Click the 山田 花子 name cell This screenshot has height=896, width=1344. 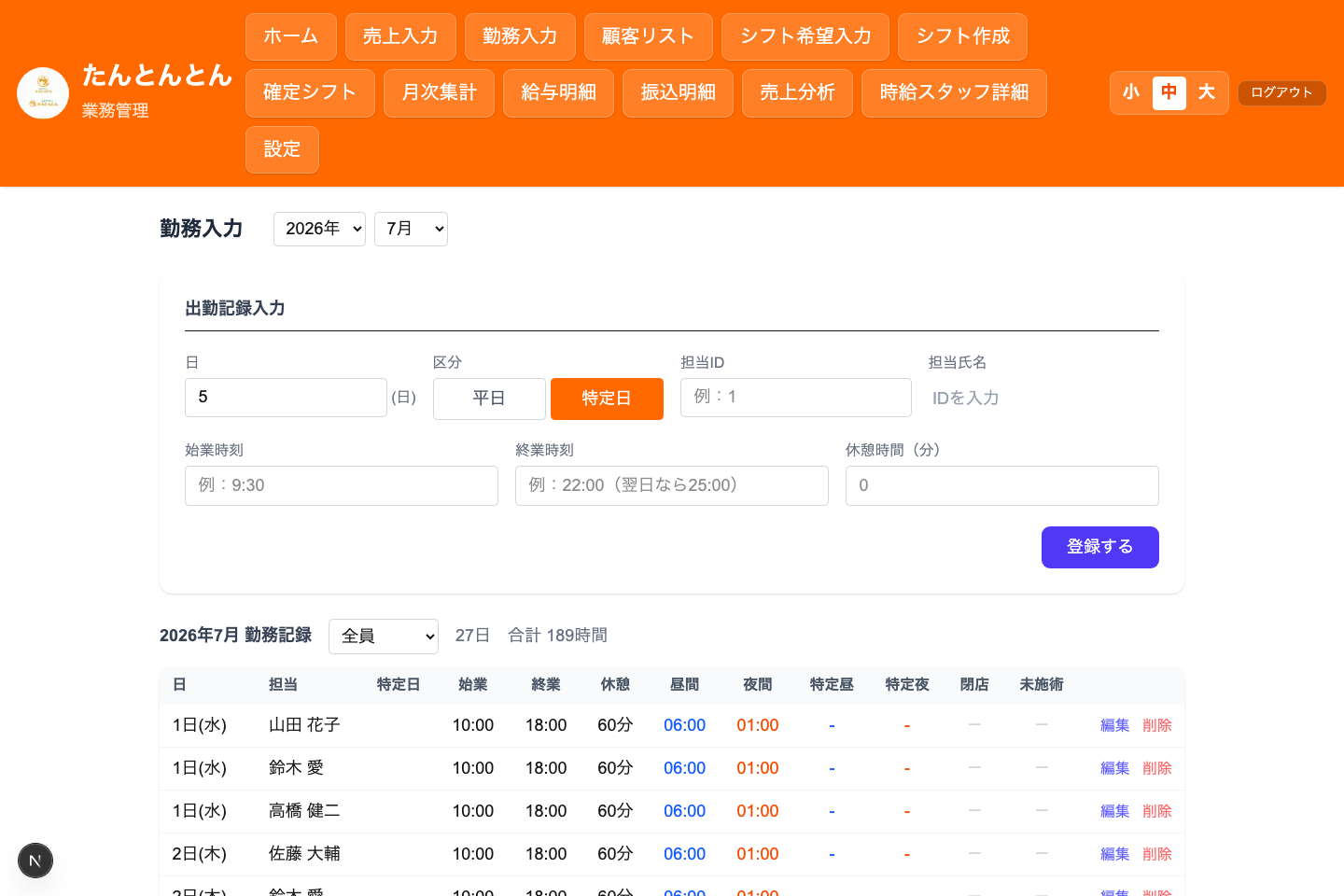304,725
